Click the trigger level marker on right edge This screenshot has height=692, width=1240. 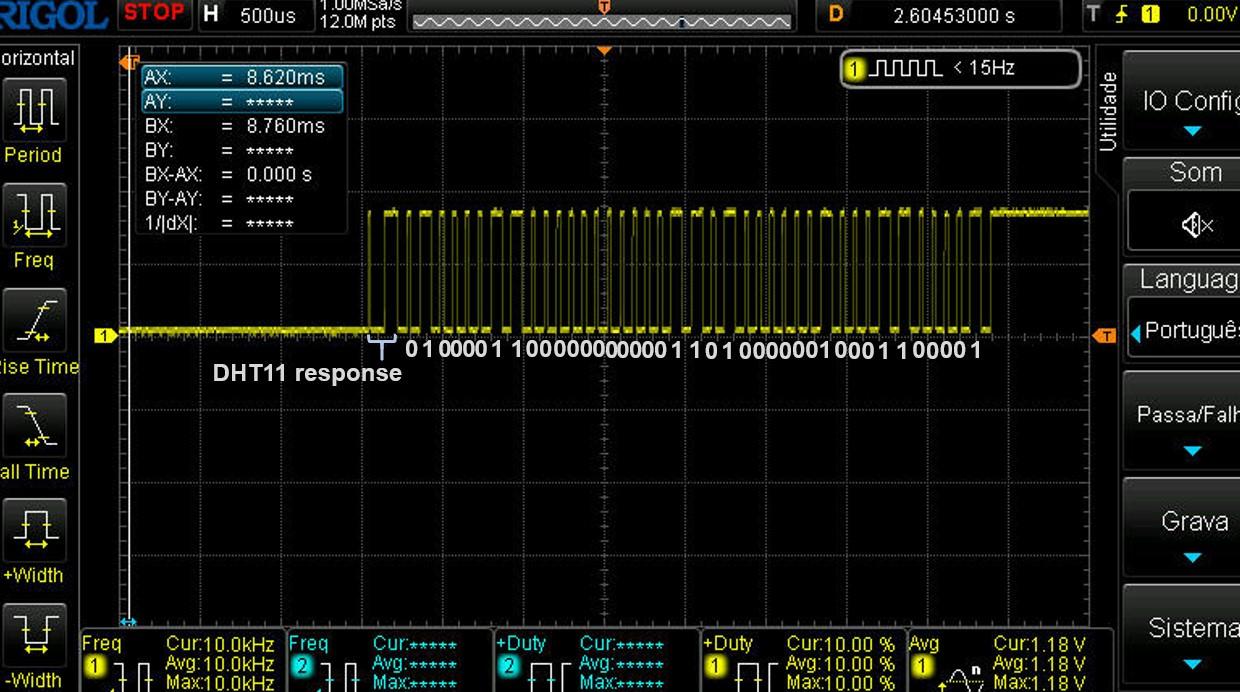tap(1104, 335)
